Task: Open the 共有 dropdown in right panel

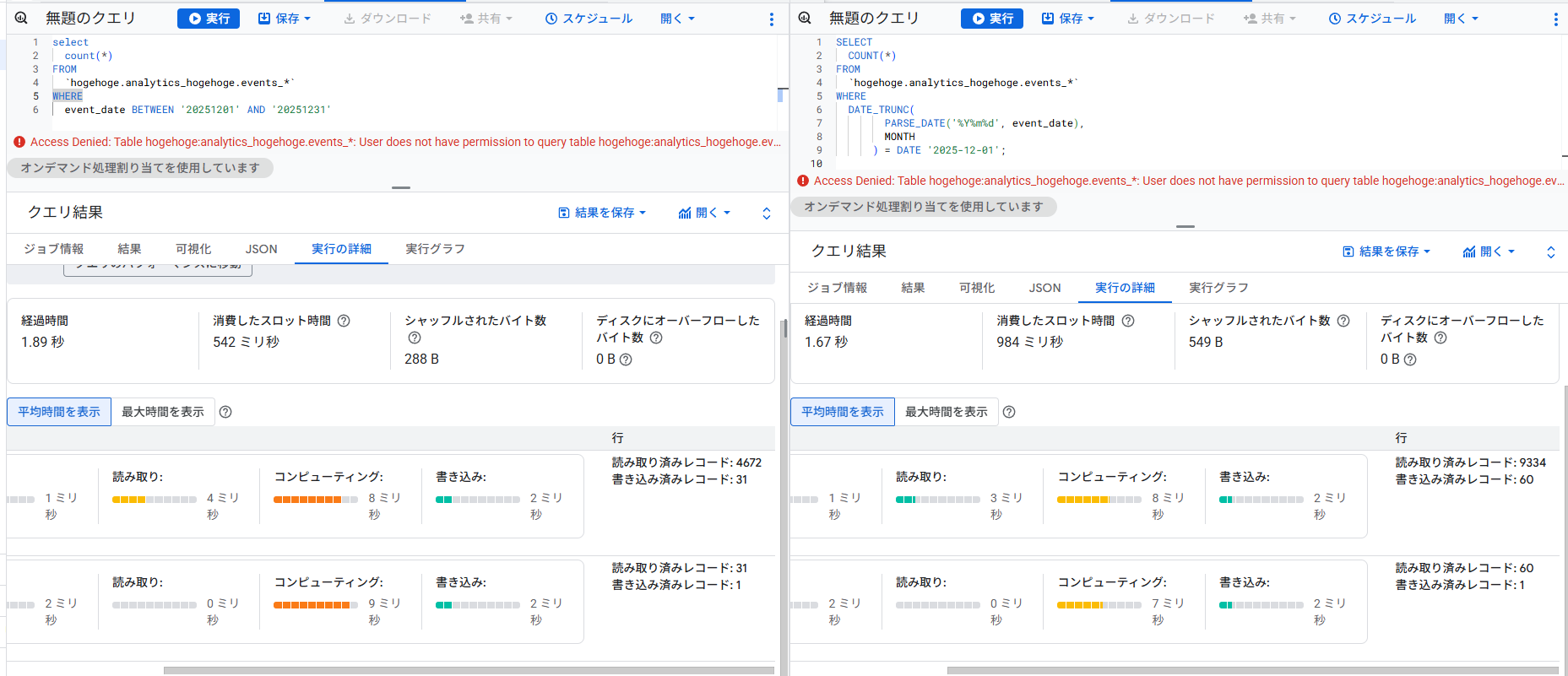Action: tap(1270, 19)
